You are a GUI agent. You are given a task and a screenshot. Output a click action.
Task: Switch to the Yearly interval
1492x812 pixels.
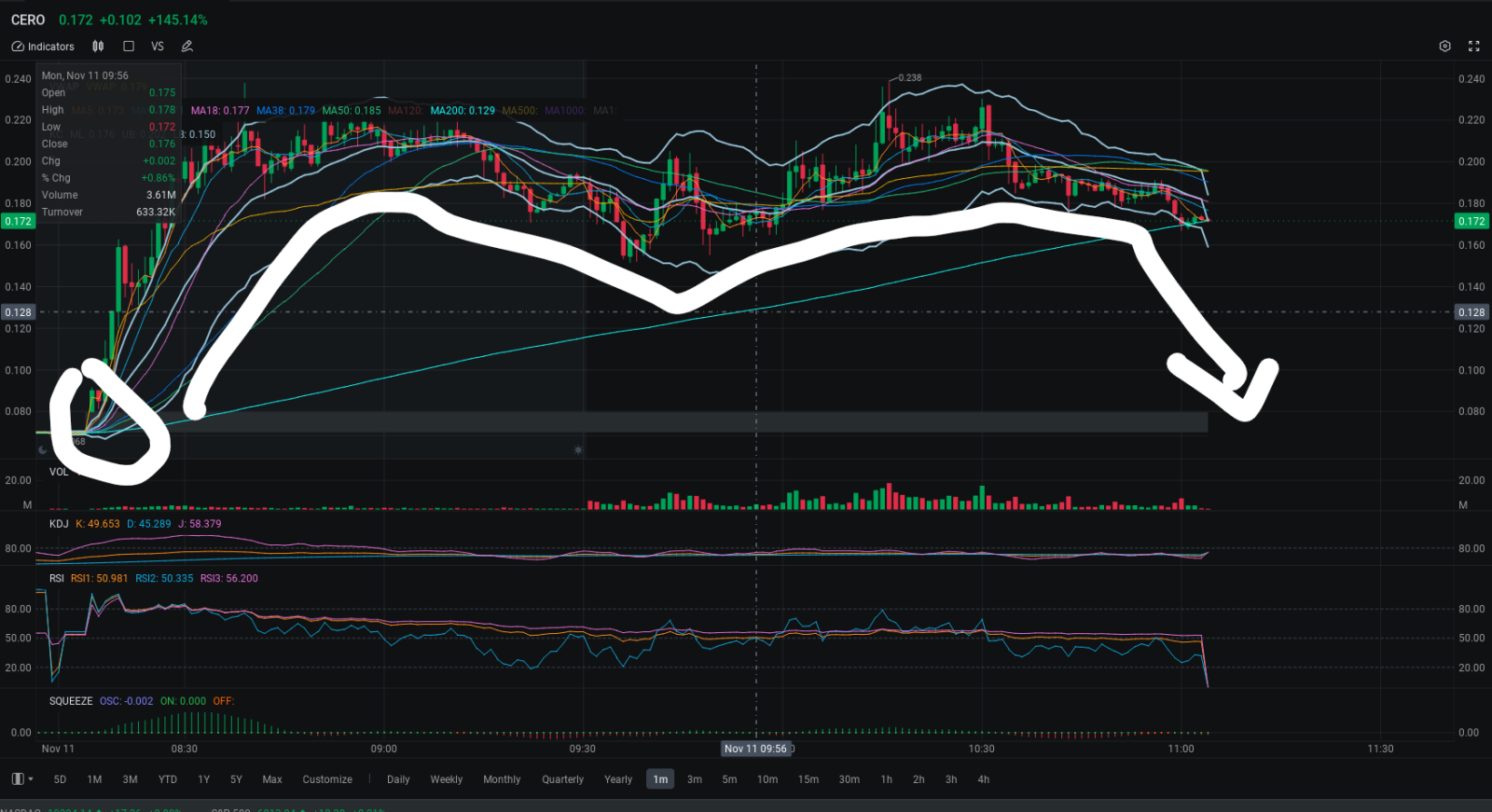[x=618, y=779]
